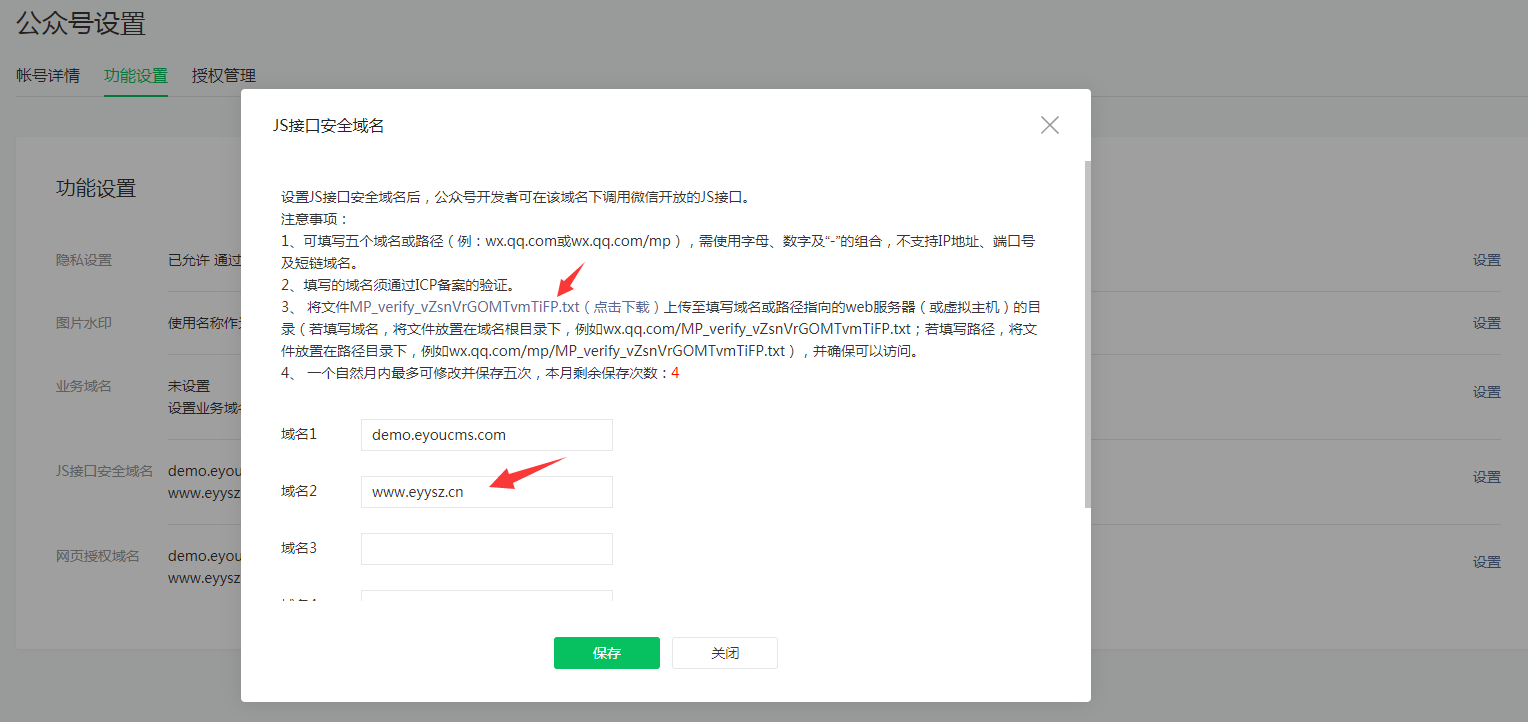This screenshot has height=722, width=1528.
Task: Click the 关闭 button in the dialog
Action: tap(724, 652)
